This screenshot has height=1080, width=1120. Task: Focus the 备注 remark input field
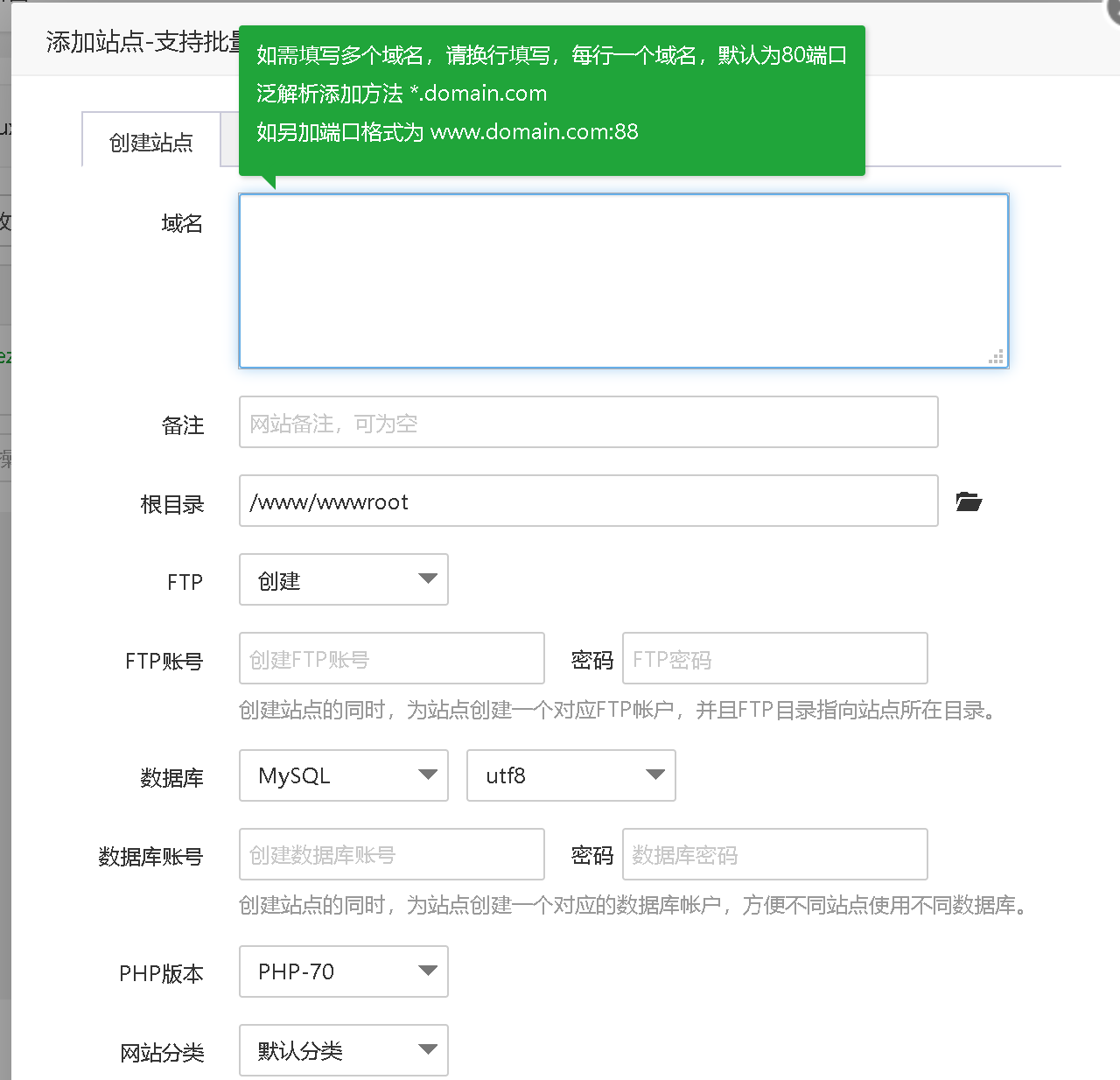tap(589, 422)
